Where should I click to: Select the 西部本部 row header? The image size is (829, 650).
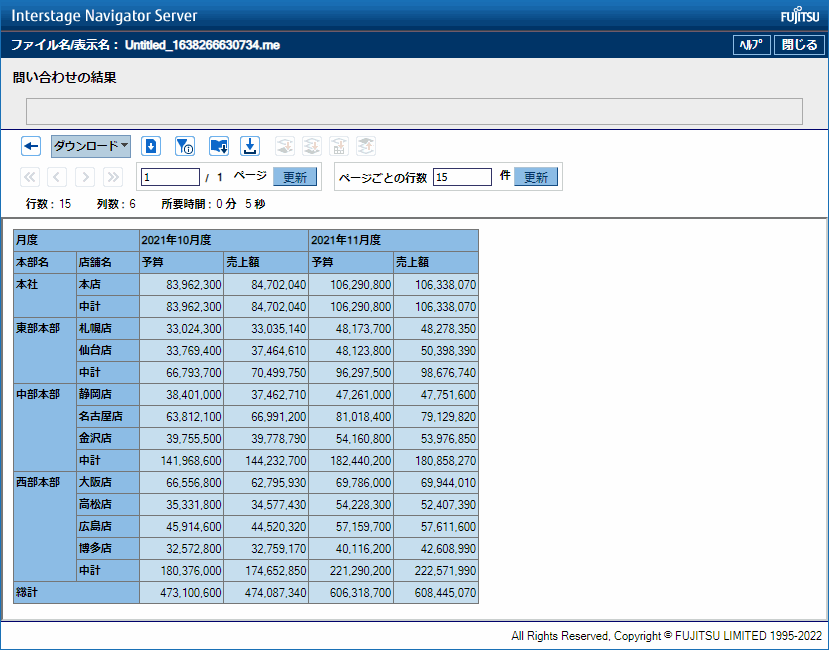45,526
